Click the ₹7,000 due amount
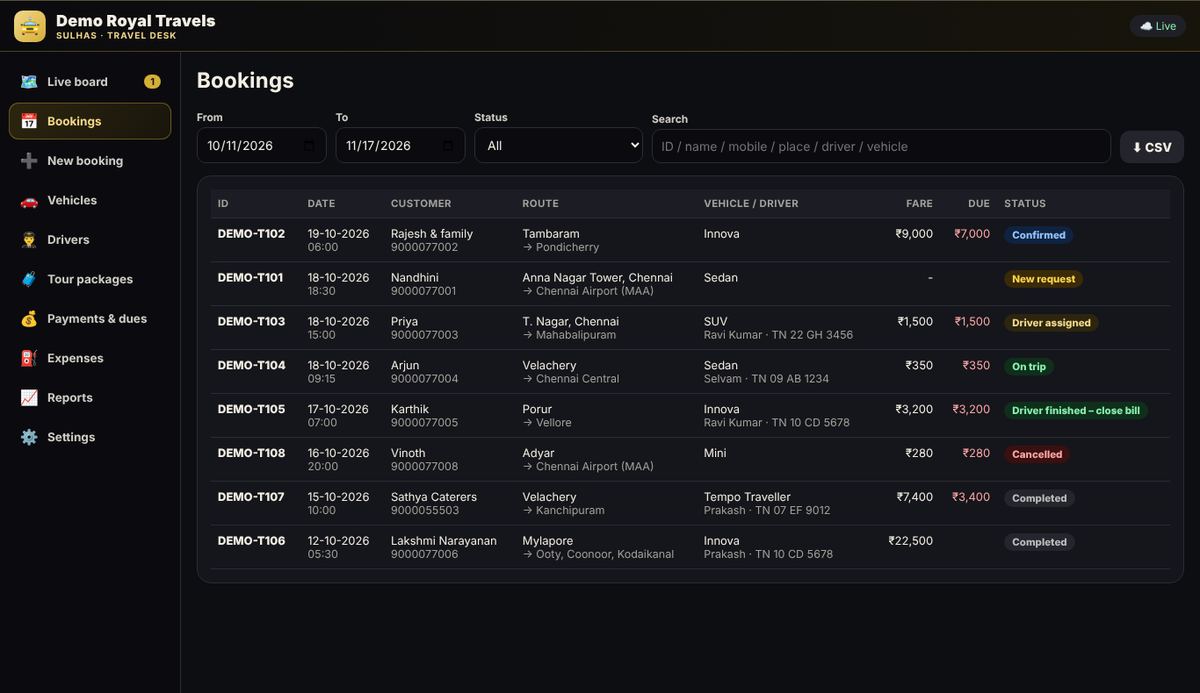The height and width of the screenshot is (693, 1200). (x=972, y=234)
